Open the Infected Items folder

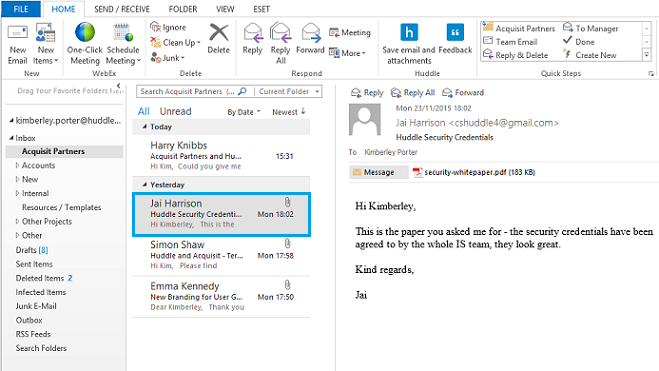[41, 292]
